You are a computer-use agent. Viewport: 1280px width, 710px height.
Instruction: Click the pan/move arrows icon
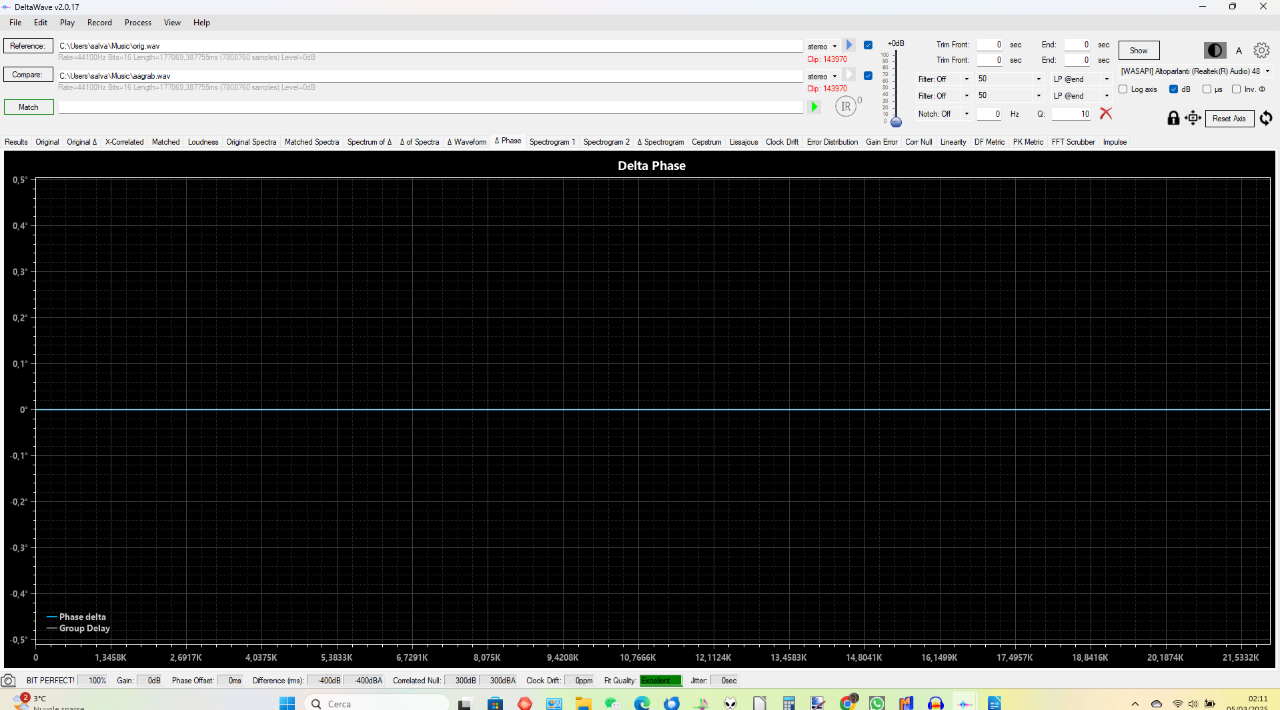pyautogui.click(x=1193, y=118)
